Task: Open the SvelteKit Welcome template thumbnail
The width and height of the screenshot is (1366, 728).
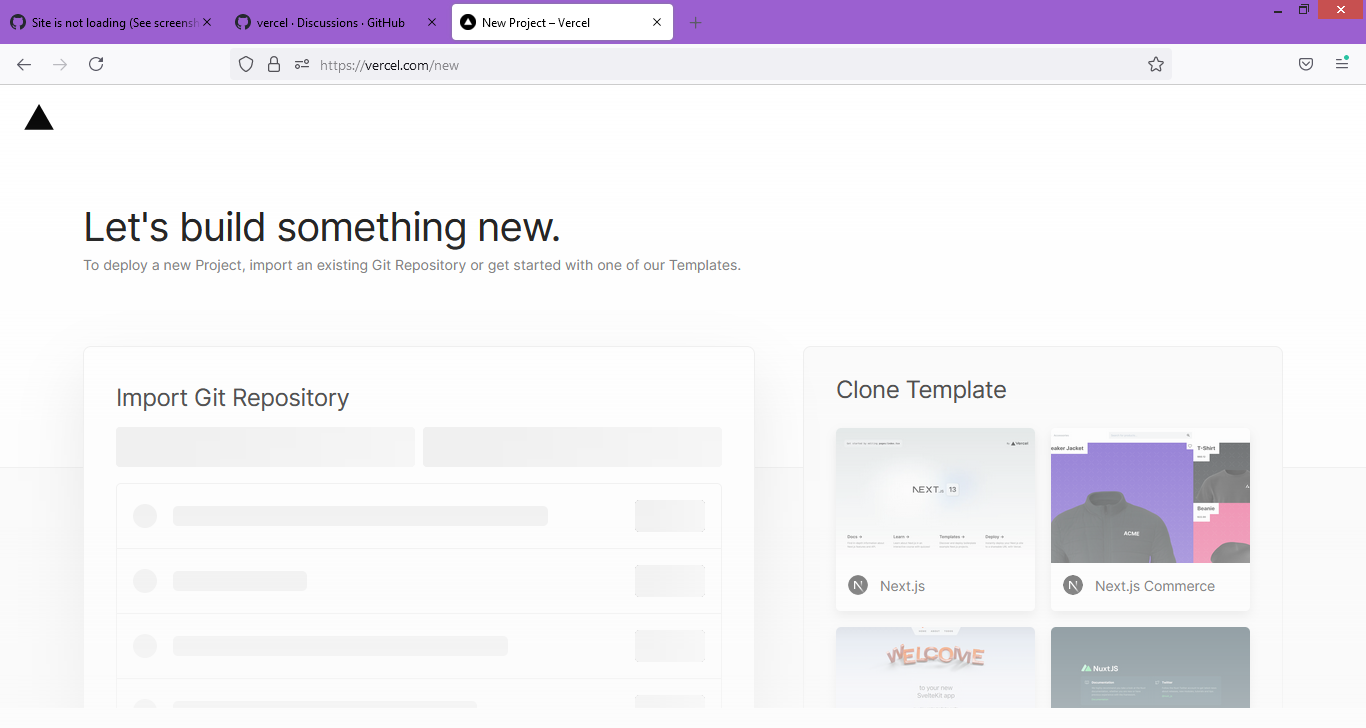Action: [935, 667]
